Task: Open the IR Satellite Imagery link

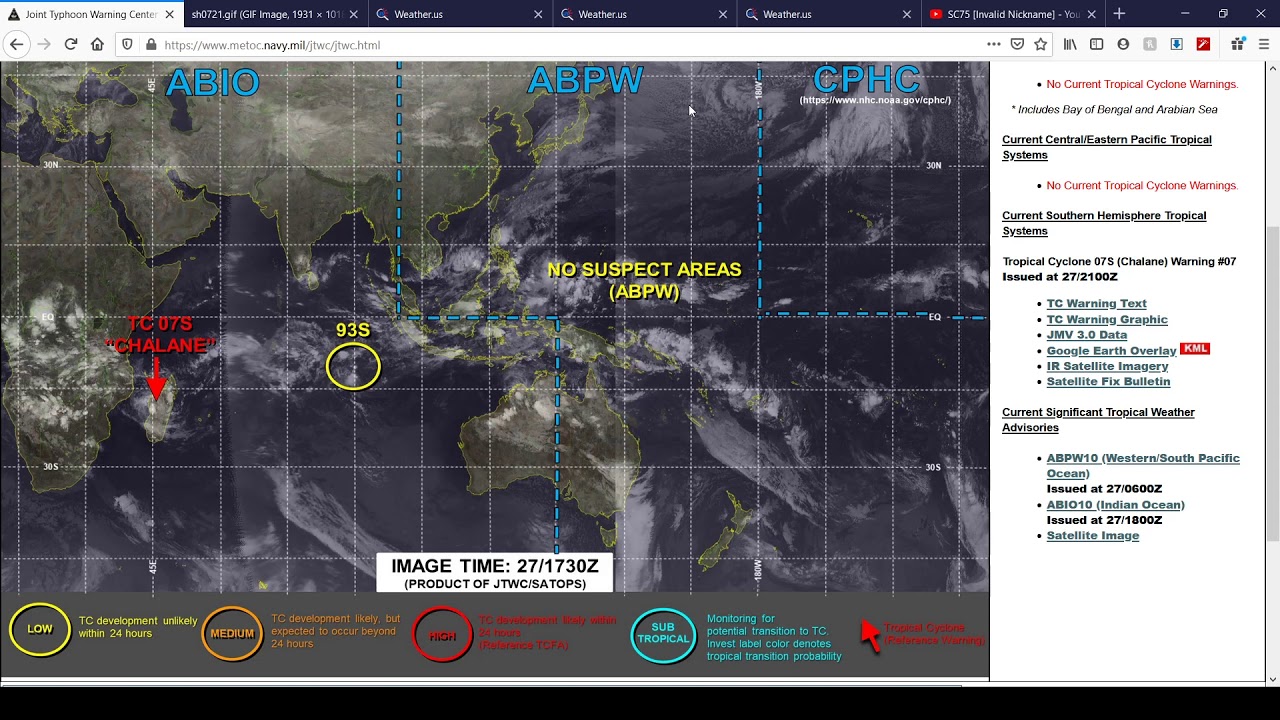Action: coord(1107,366)
